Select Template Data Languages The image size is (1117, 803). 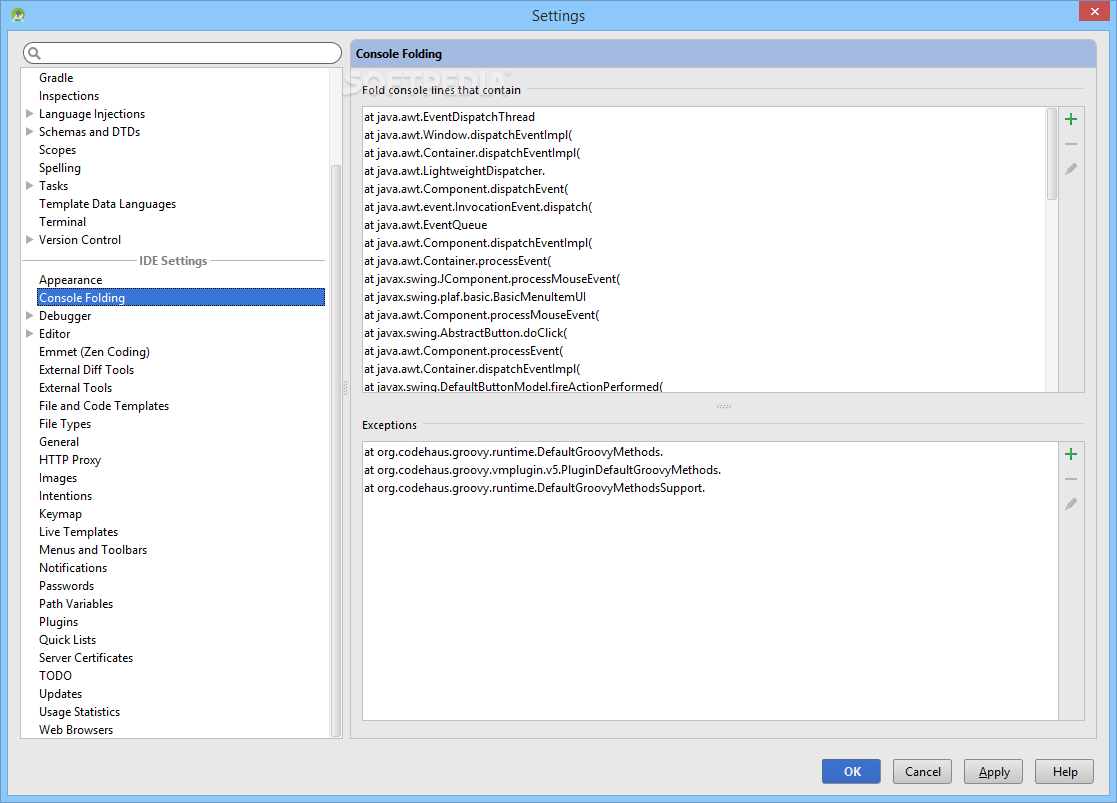(108, 204)
